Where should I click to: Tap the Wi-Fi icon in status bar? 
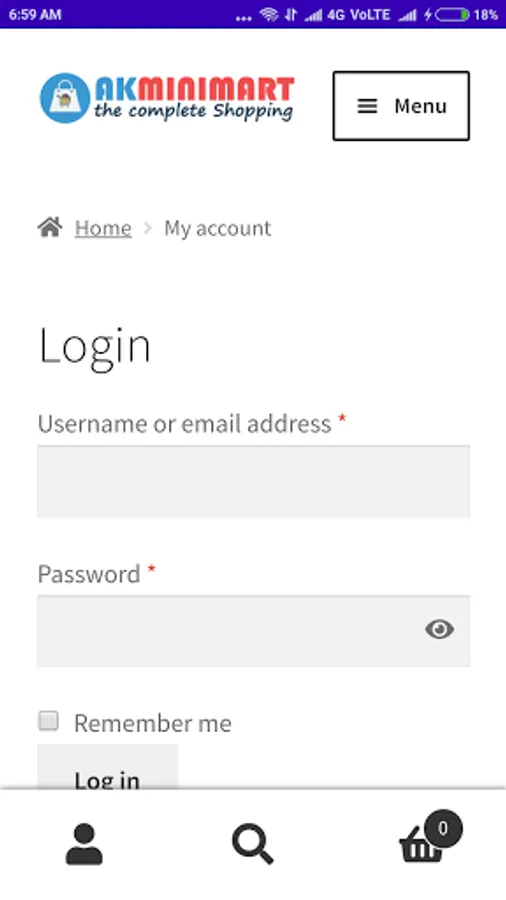269,14
